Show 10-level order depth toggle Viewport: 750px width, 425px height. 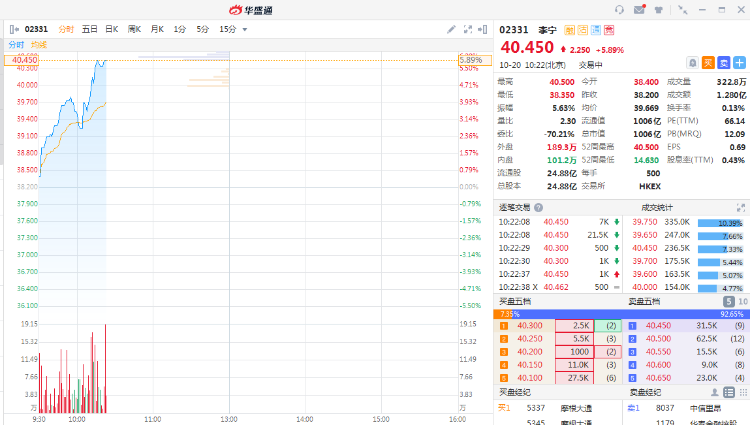point(743,301)
